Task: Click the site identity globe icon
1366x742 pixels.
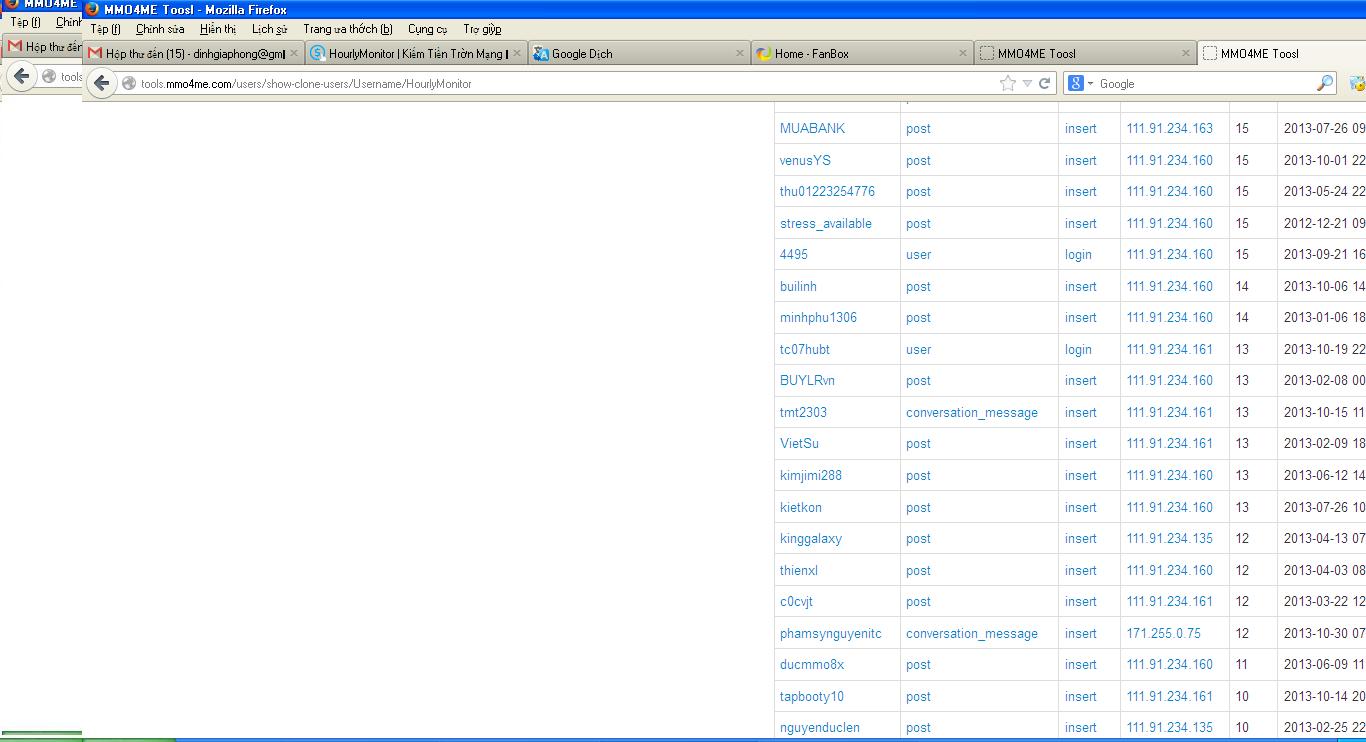Action: click(x=129, y=84)
